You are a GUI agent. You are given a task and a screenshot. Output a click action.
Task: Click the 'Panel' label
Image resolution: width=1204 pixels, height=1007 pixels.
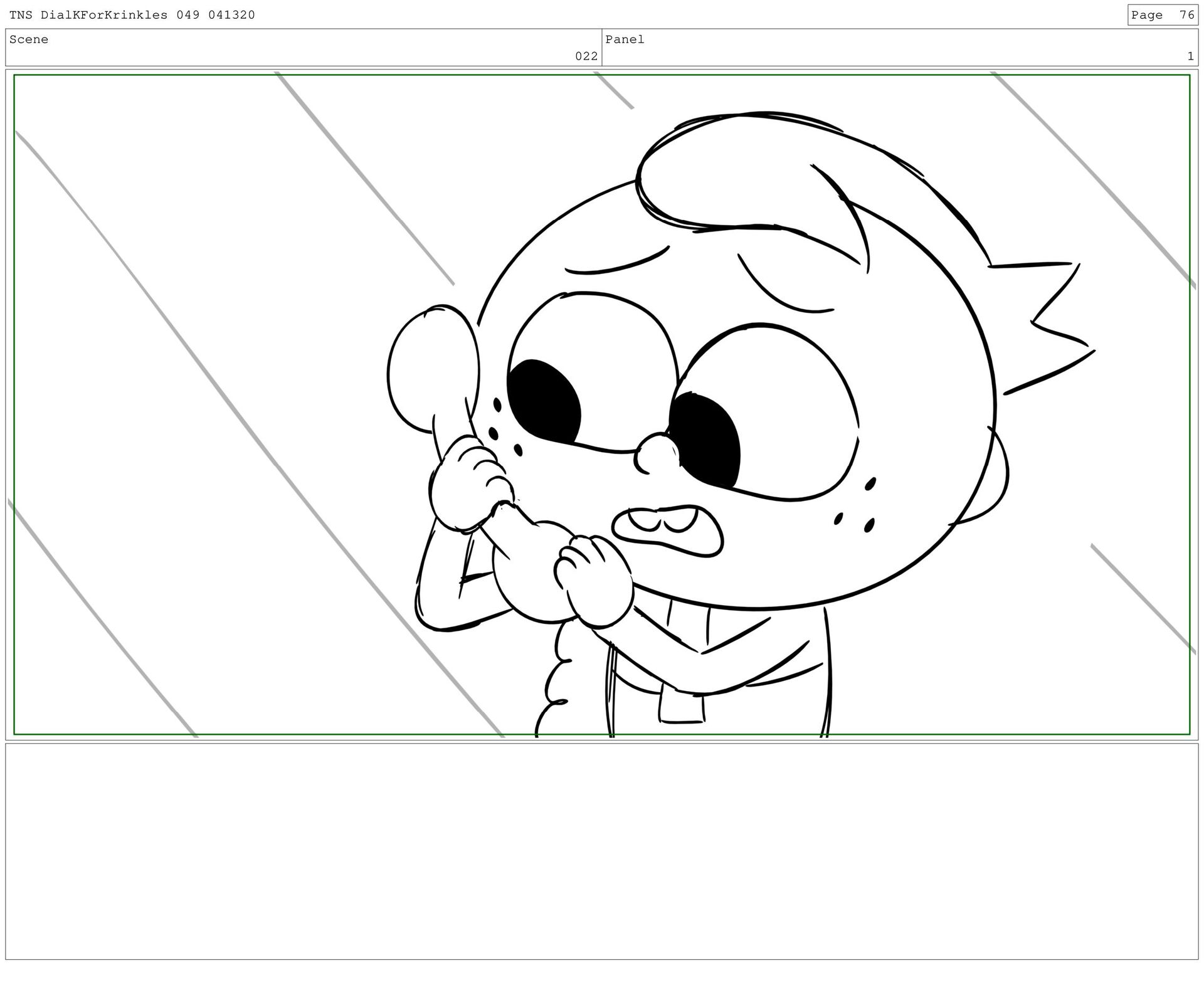pos(625,40)
